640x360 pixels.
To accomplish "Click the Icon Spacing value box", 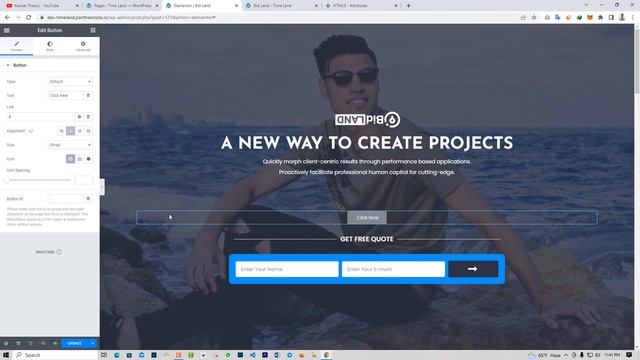I will pyautogui.click(x=84, y=180).
